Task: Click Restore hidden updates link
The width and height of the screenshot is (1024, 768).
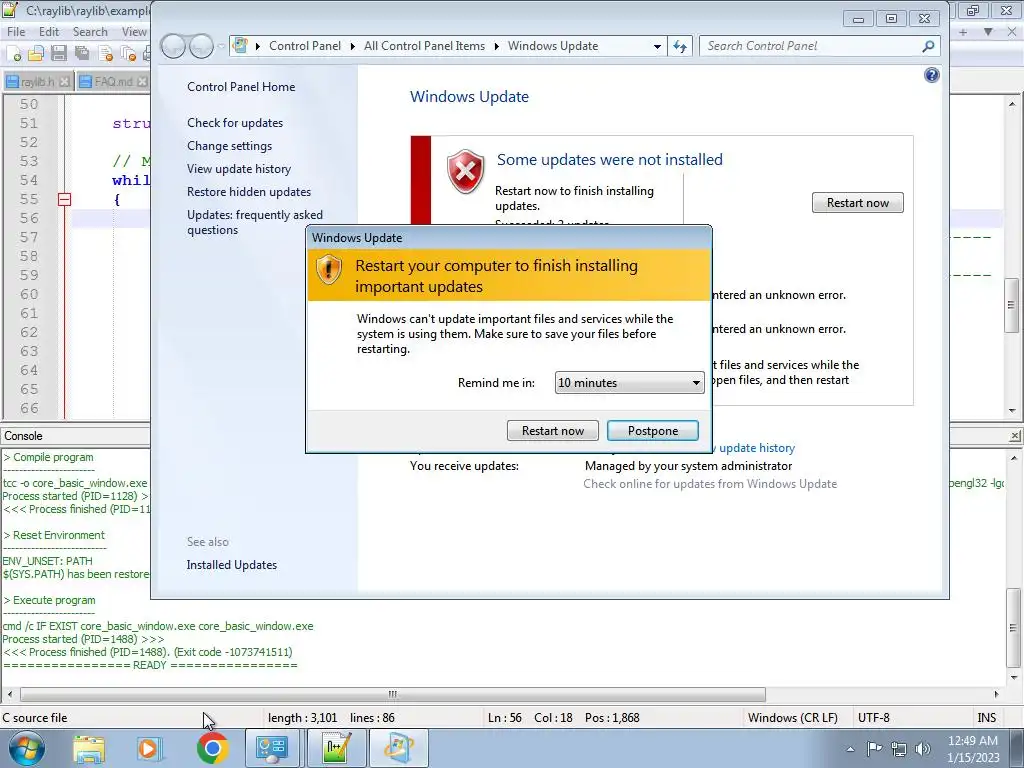Action: coord(249,191)
